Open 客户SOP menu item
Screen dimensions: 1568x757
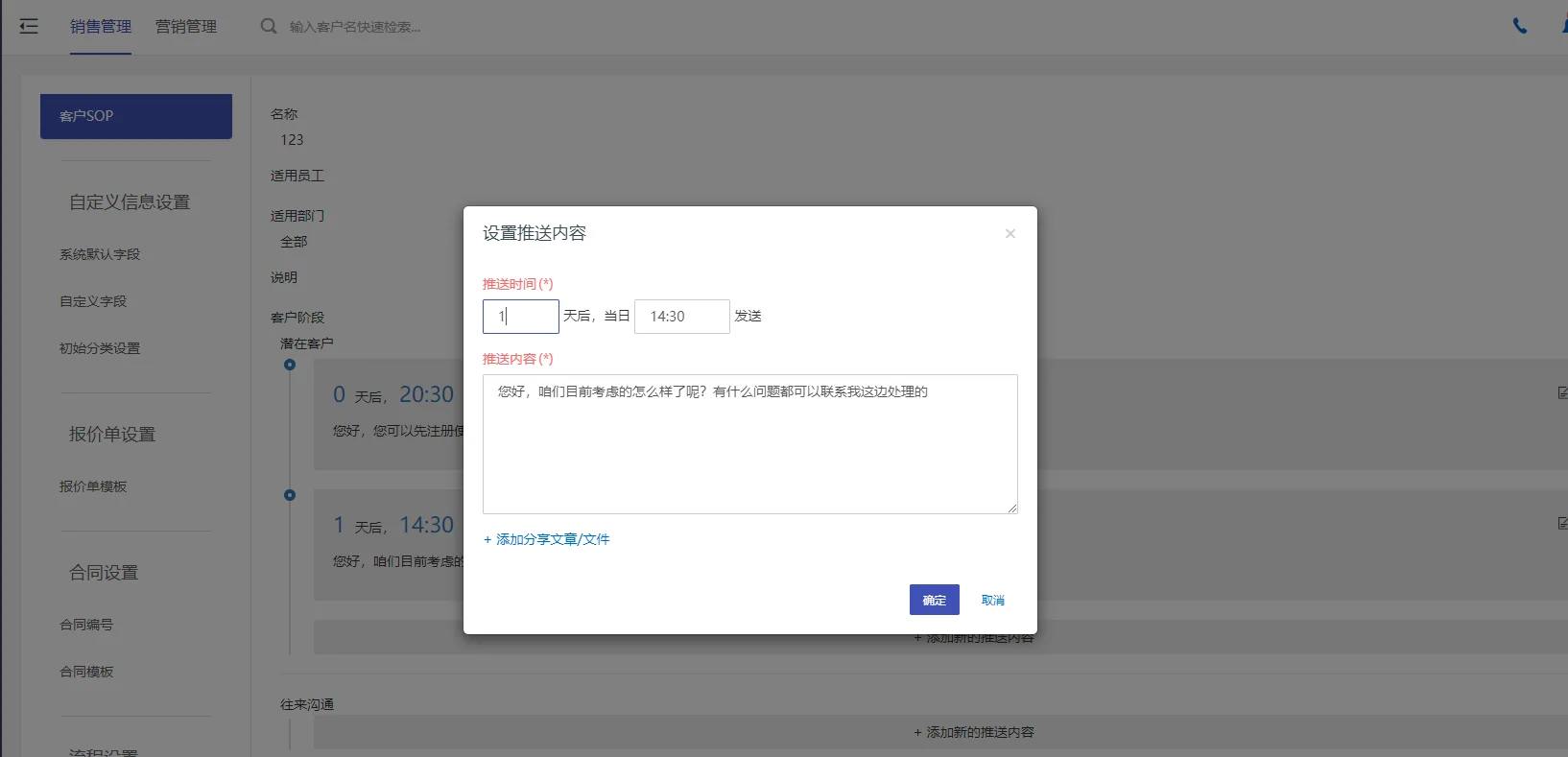point(136,116)
